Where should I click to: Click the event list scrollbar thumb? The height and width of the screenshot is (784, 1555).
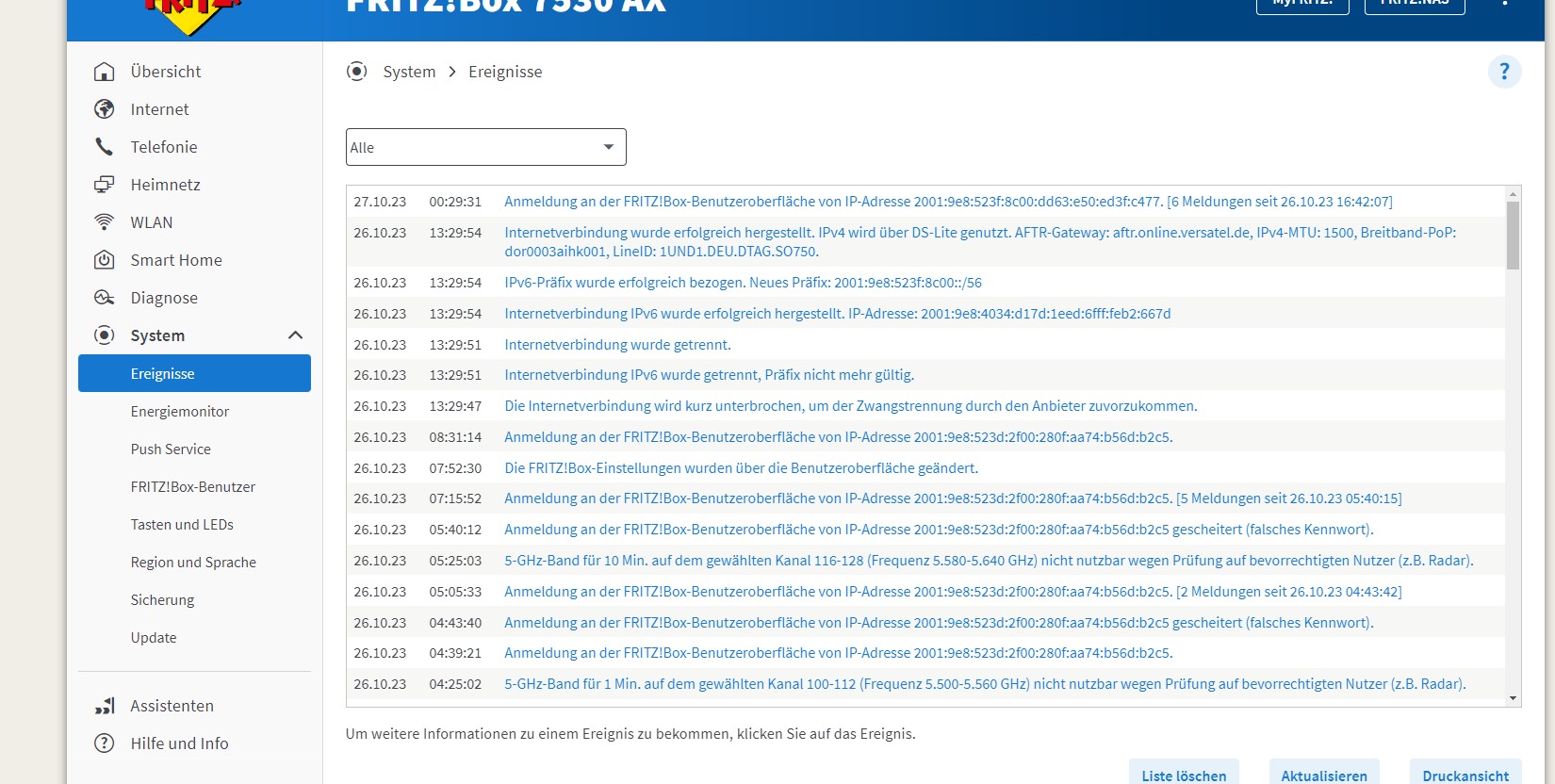pyautogui.click(x=1513, y=236)
